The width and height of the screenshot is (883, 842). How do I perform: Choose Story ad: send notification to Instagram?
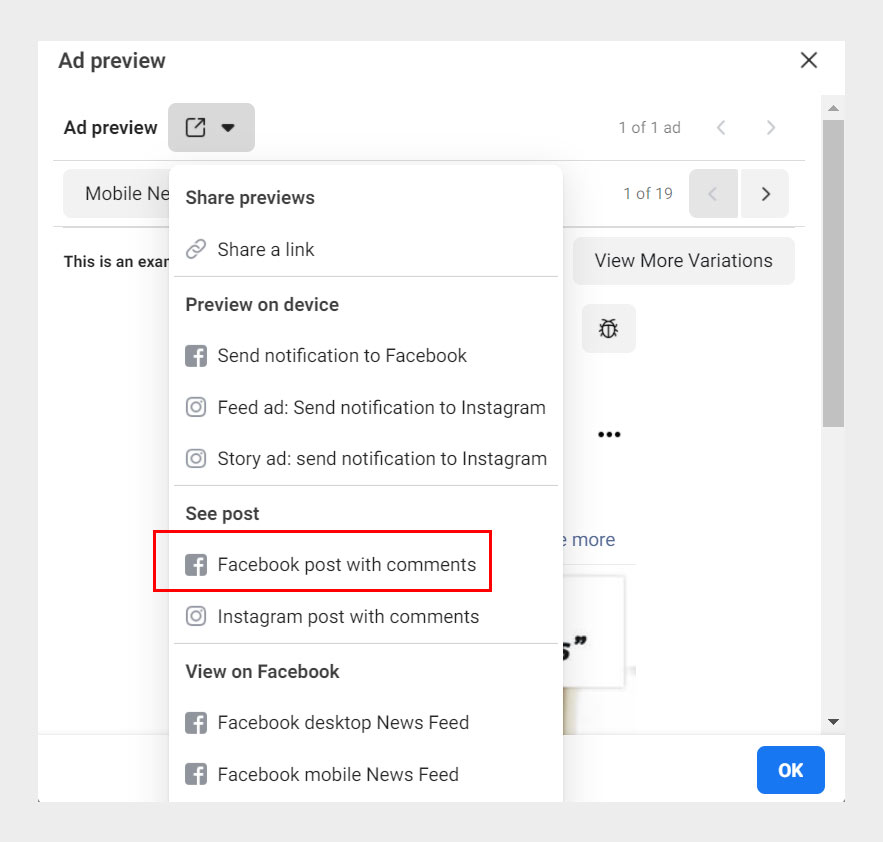click(366, 458)
